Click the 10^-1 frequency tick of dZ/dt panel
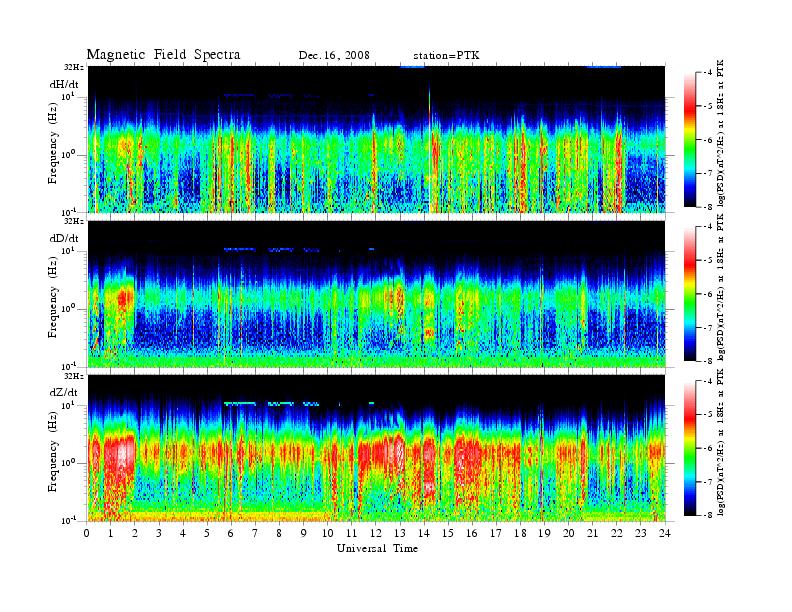 68,520
